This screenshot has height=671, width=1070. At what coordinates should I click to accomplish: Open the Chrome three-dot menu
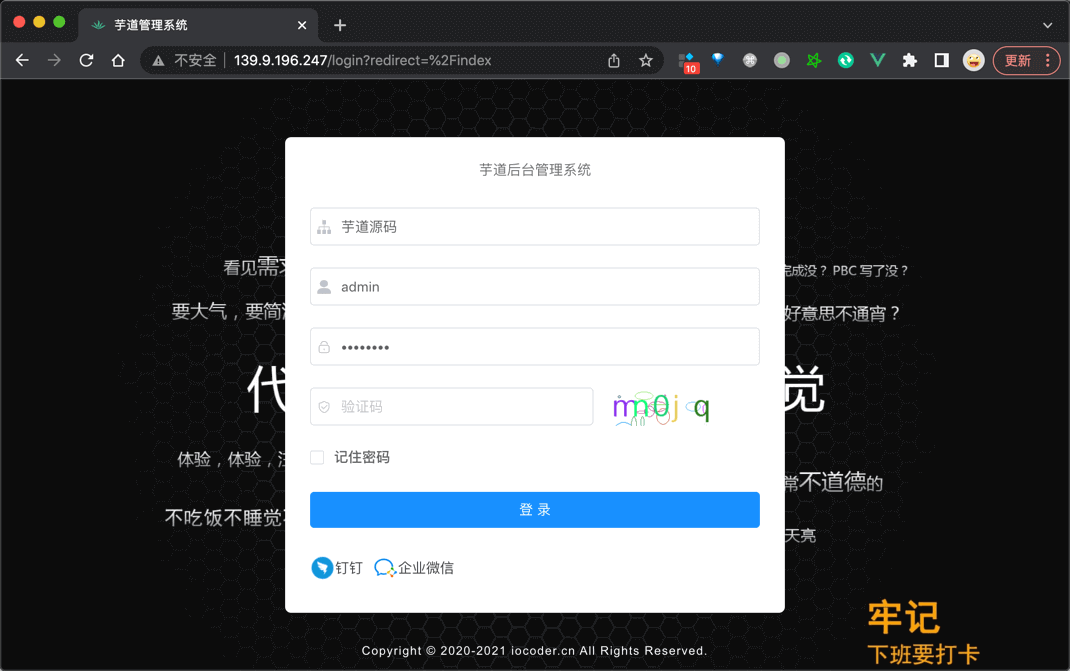coord(1047,60)
